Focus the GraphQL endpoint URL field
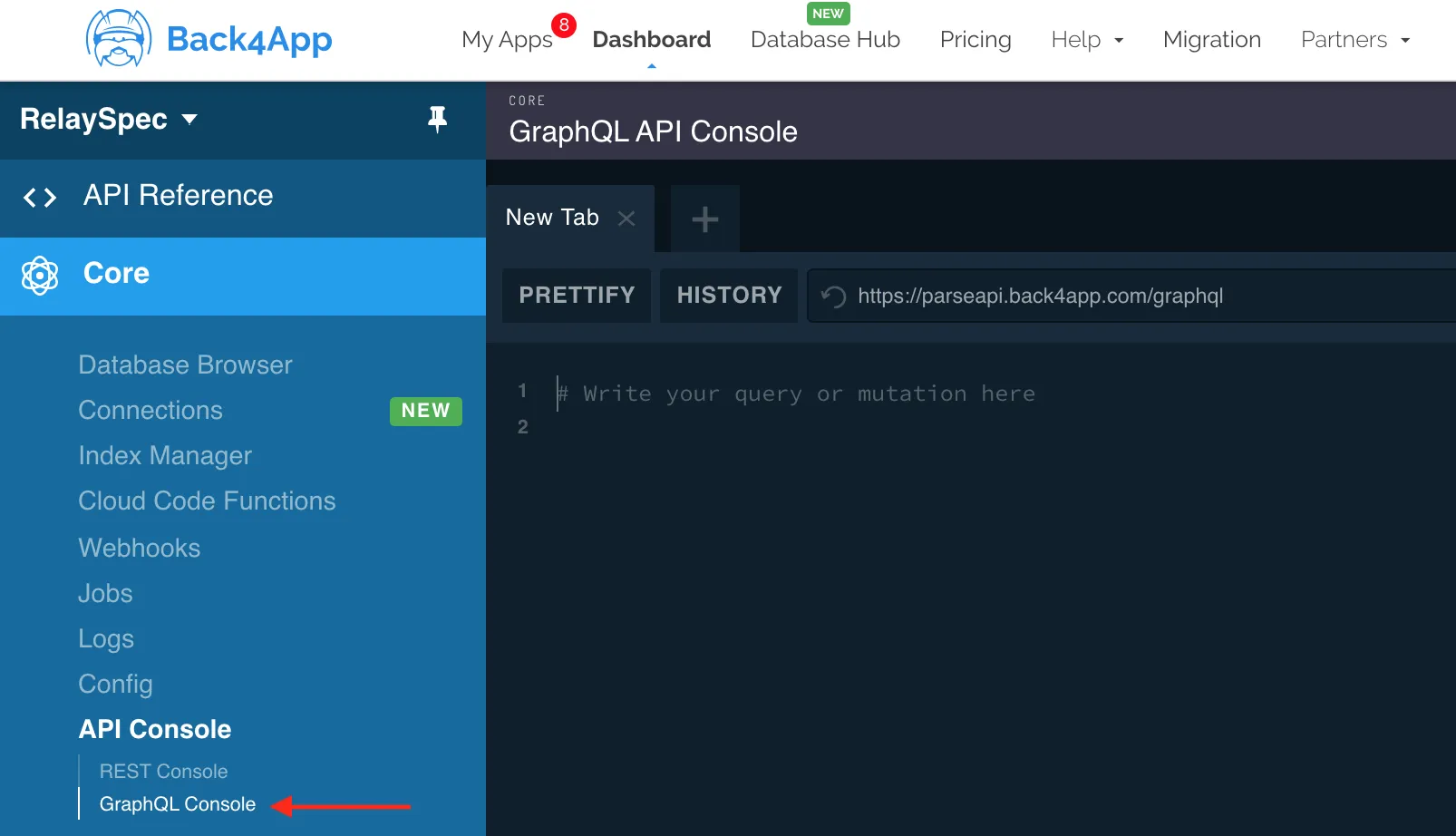 click(x=1131, y=296)
